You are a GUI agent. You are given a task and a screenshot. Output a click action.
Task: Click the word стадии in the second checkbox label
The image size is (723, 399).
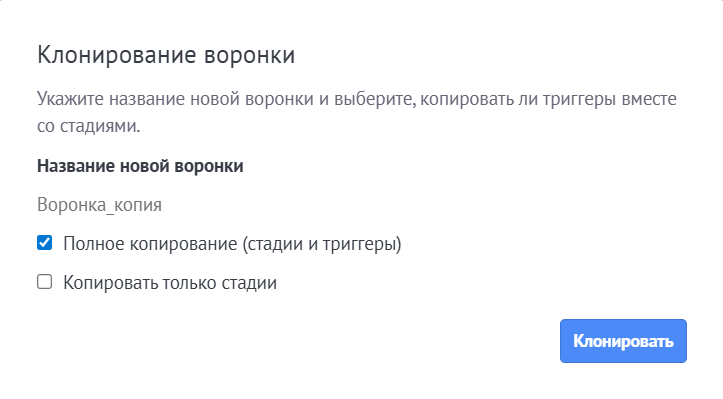(249, 283)
